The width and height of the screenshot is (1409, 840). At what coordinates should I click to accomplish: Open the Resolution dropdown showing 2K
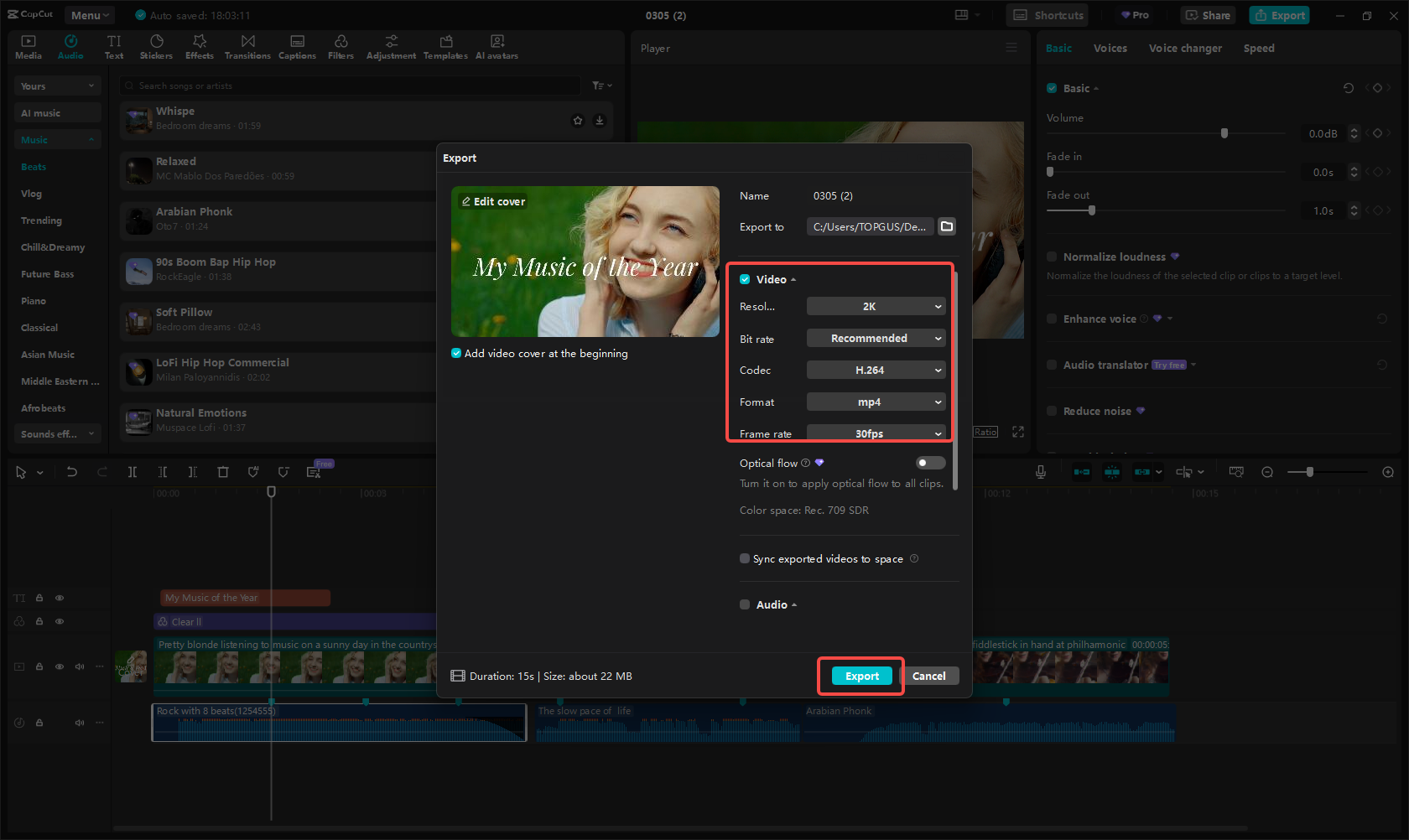(876, 306)
